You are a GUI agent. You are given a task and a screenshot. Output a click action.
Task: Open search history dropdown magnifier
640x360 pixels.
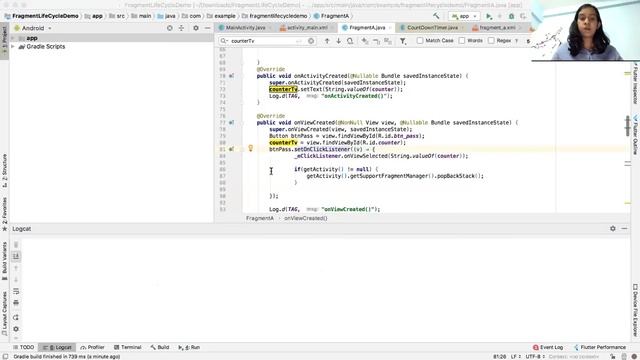click(x=224, y=41)
